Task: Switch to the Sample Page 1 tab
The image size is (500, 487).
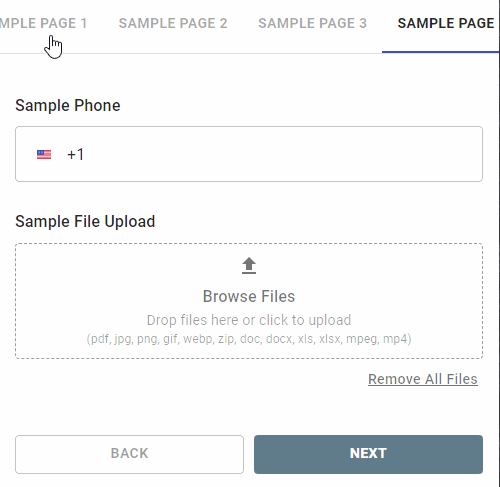Action: (43, 23)
